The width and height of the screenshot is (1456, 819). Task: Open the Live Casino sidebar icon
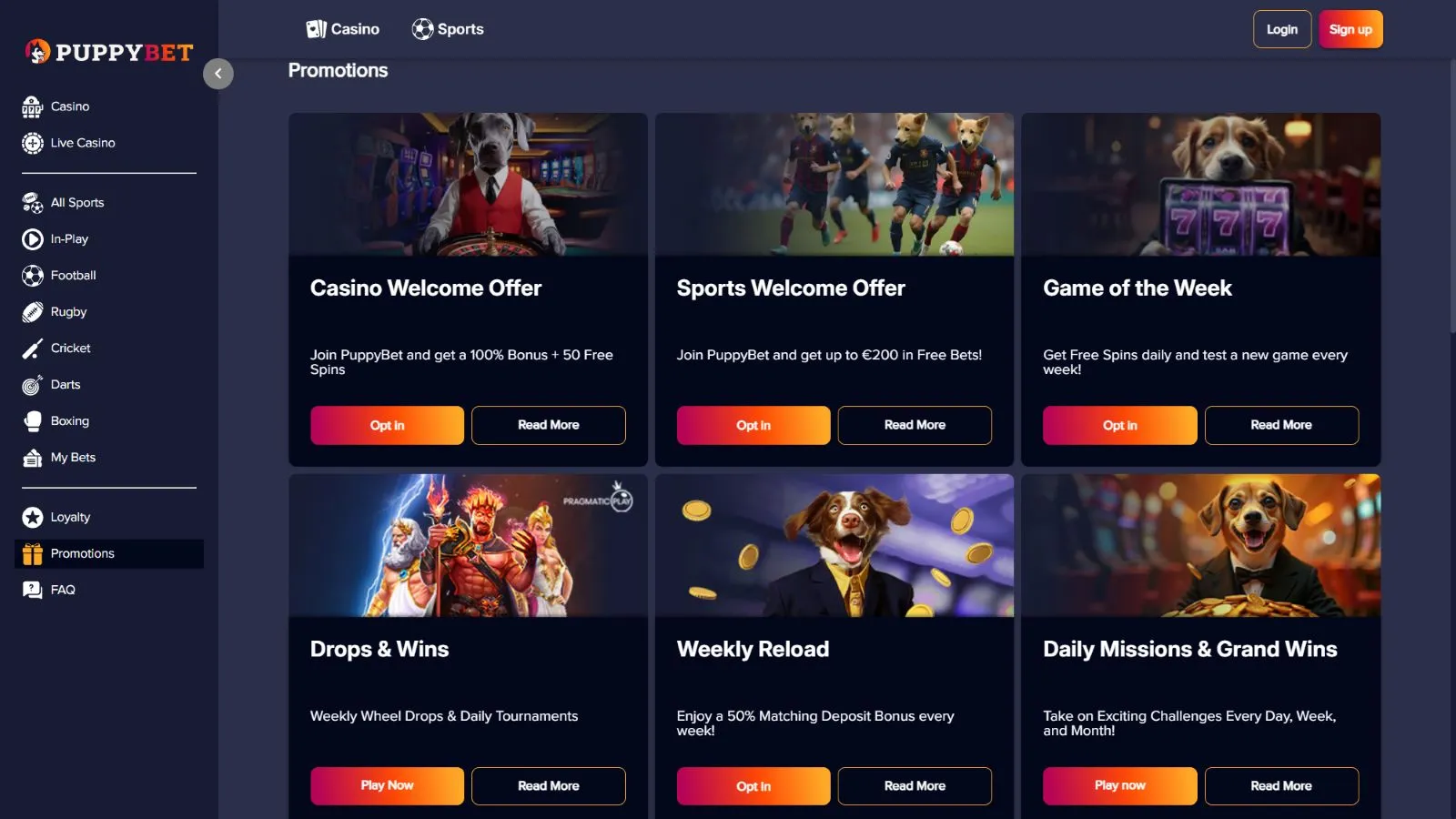tap(33, 143)
